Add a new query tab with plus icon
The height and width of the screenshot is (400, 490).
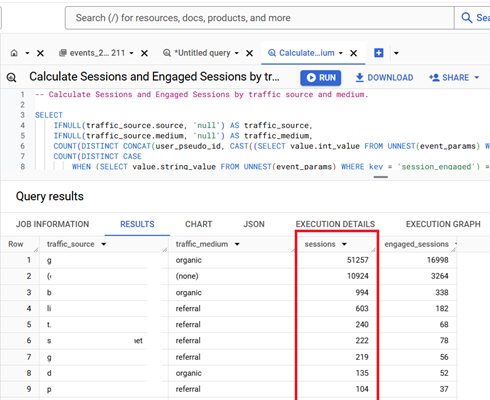click(x=379, y=53)
